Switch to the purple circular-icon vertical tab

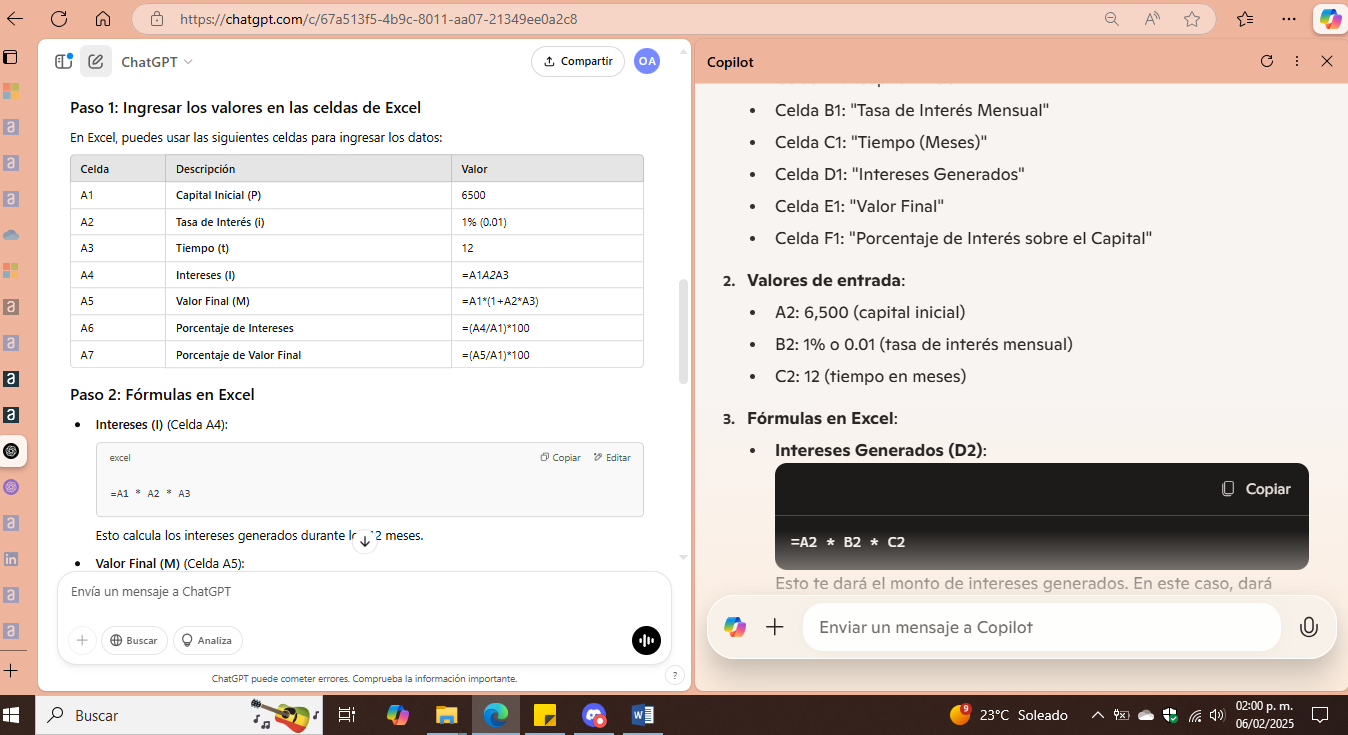[11, 487]
